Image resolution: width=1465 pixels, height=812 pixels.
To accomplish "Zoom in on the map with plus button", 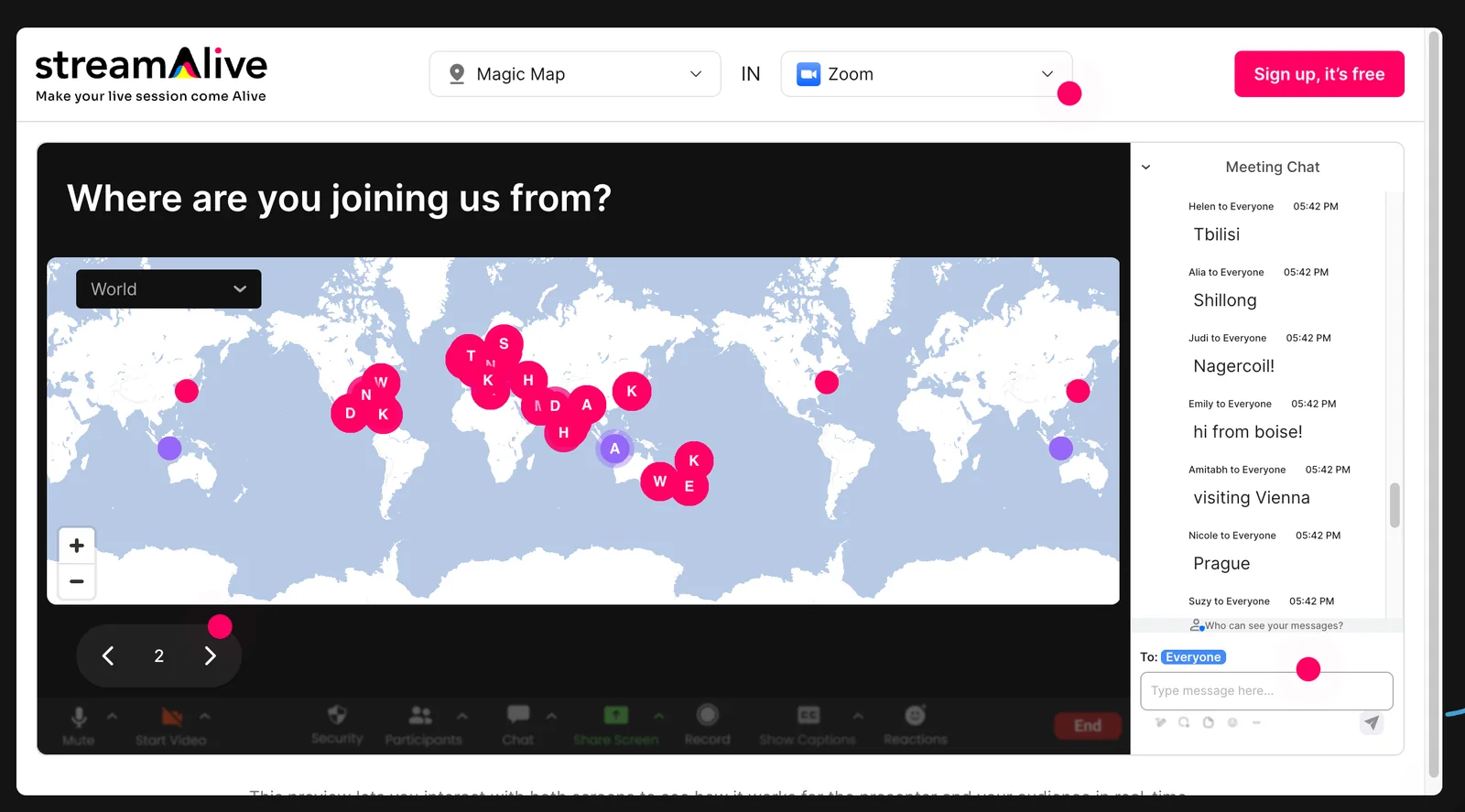I will [x=77, y=546].
